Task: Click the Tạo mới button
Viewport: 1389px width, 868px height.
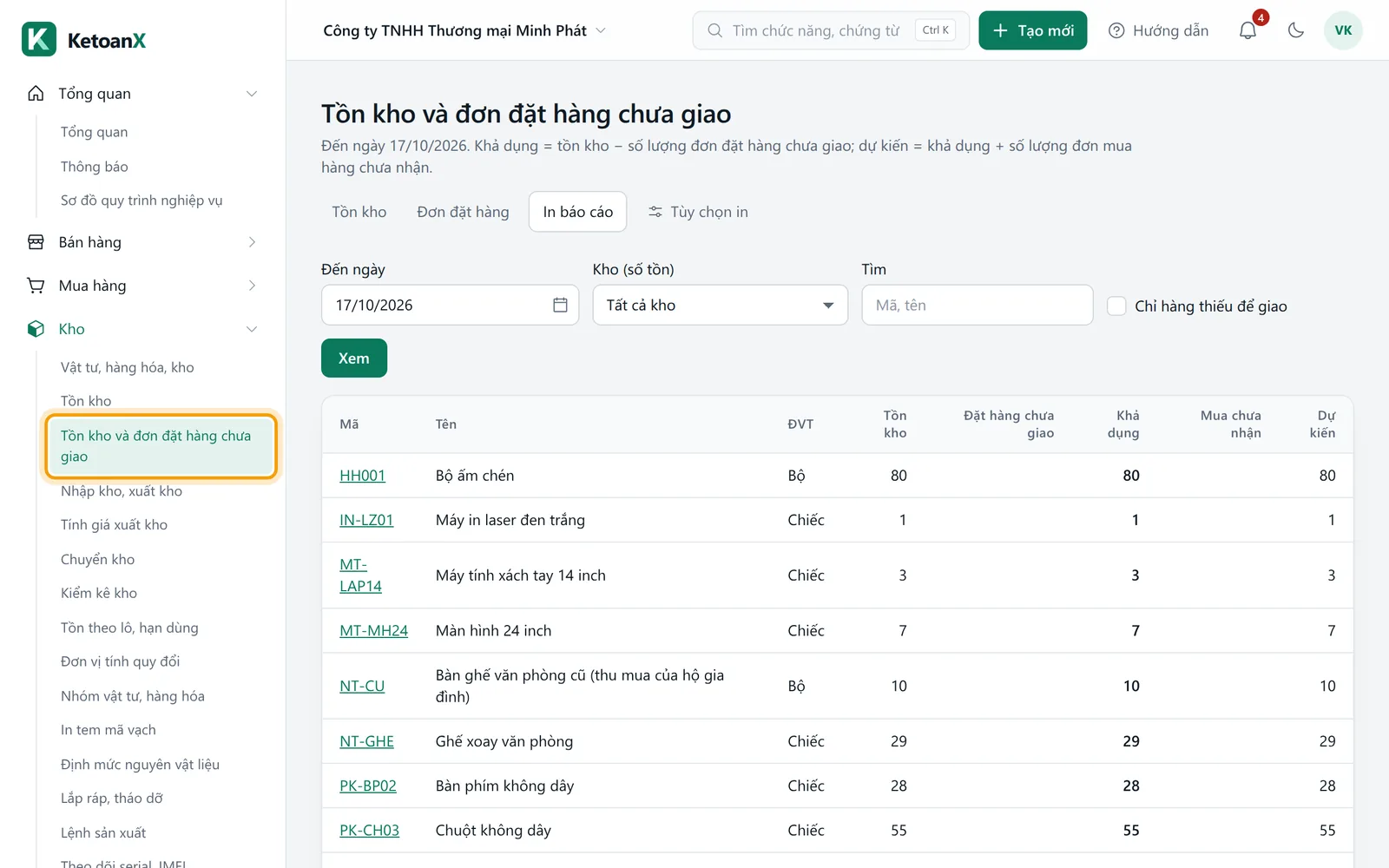Action: coord(1032,30)
